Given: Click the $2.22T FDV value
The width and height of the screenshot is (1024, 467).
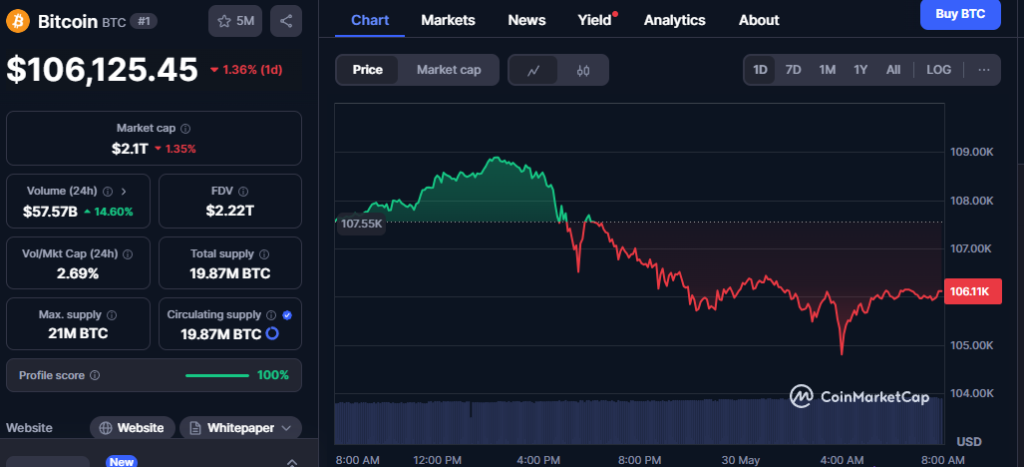Looking at the screenshot, I should (230, 211).
